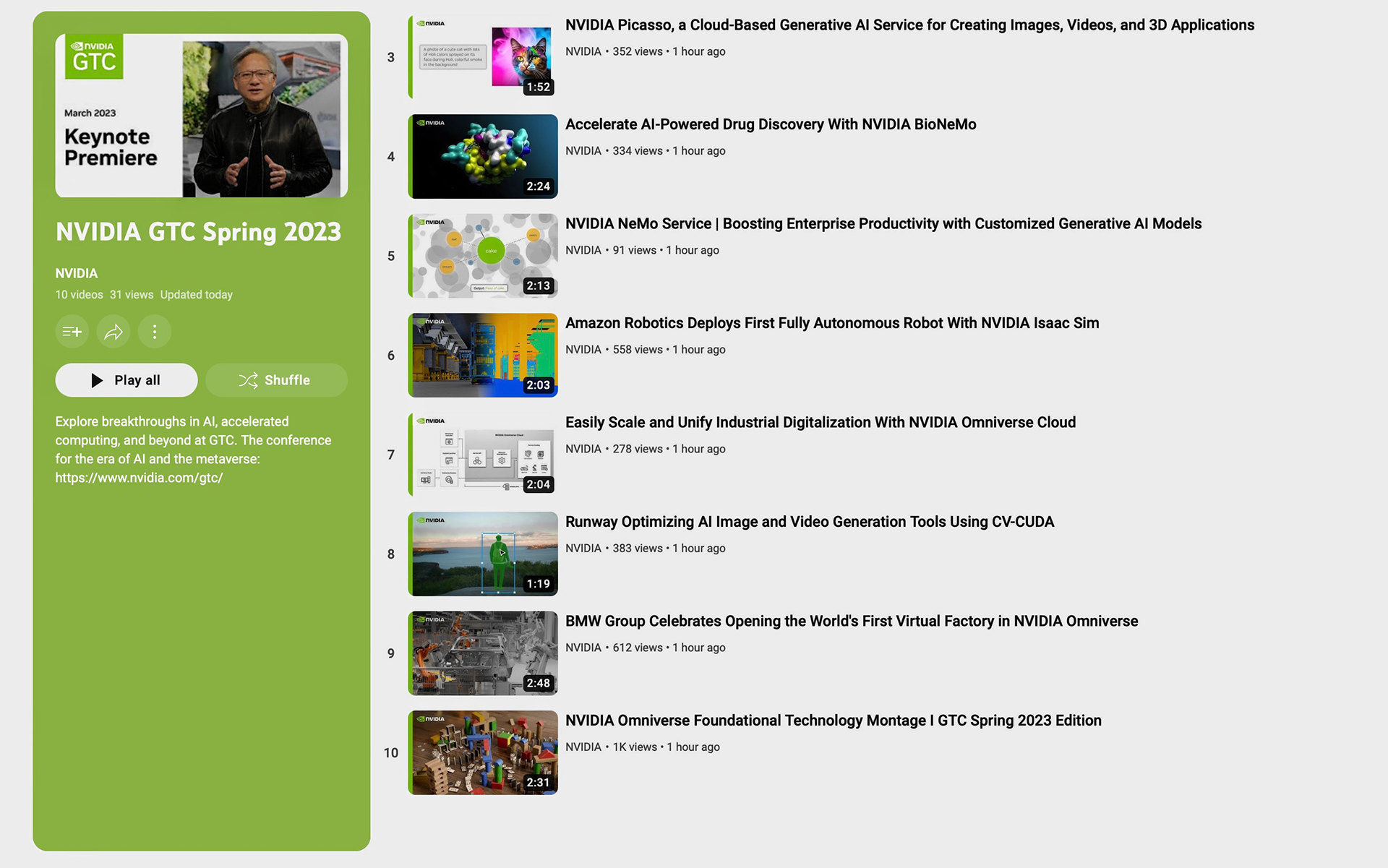Open the BioNeMo drug discovery video thumbnail
This screenshot has height=868, width=1388.
(x=483, y=156)
